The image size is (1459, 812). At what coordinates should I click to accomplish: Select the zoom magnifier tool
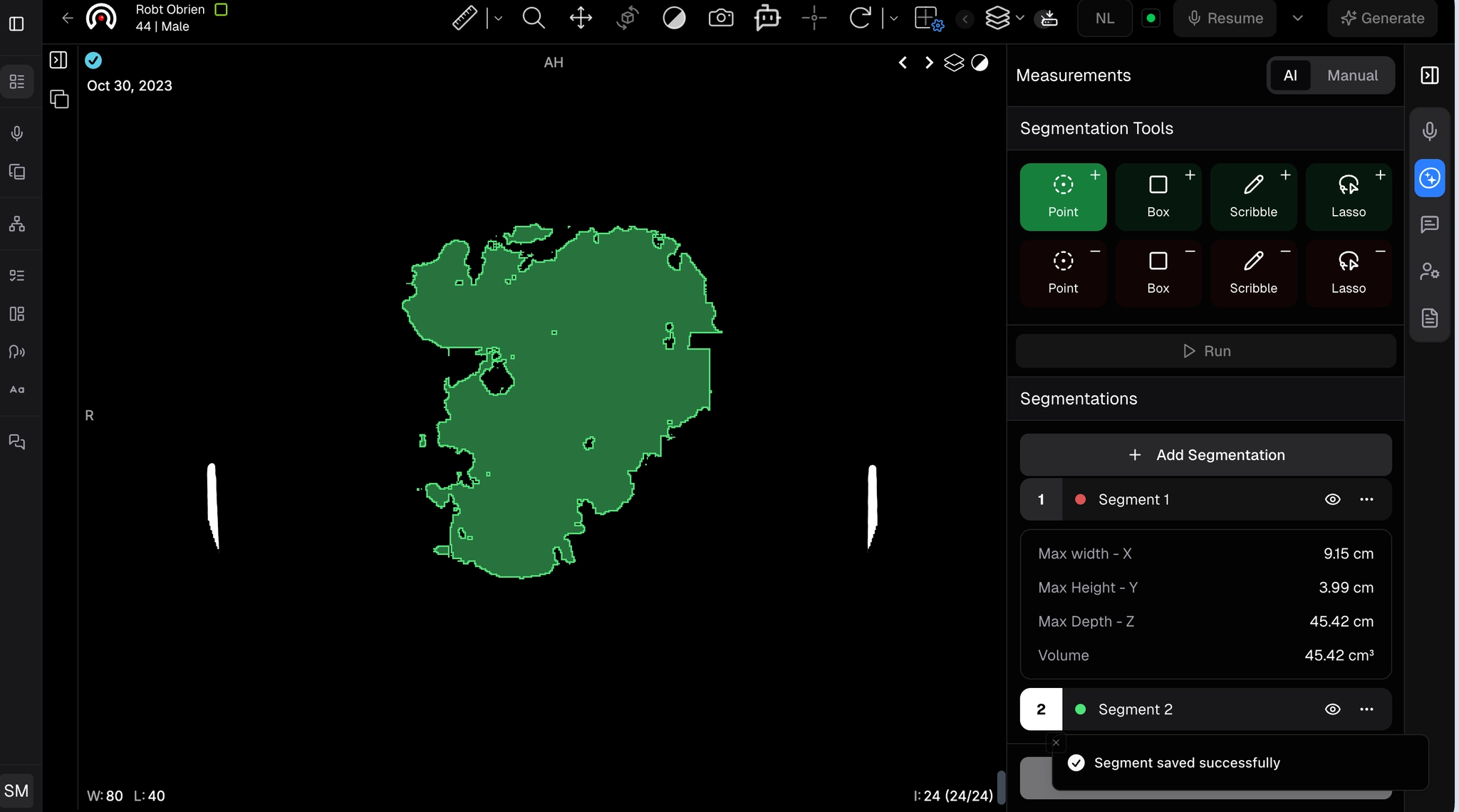point(534,18)
